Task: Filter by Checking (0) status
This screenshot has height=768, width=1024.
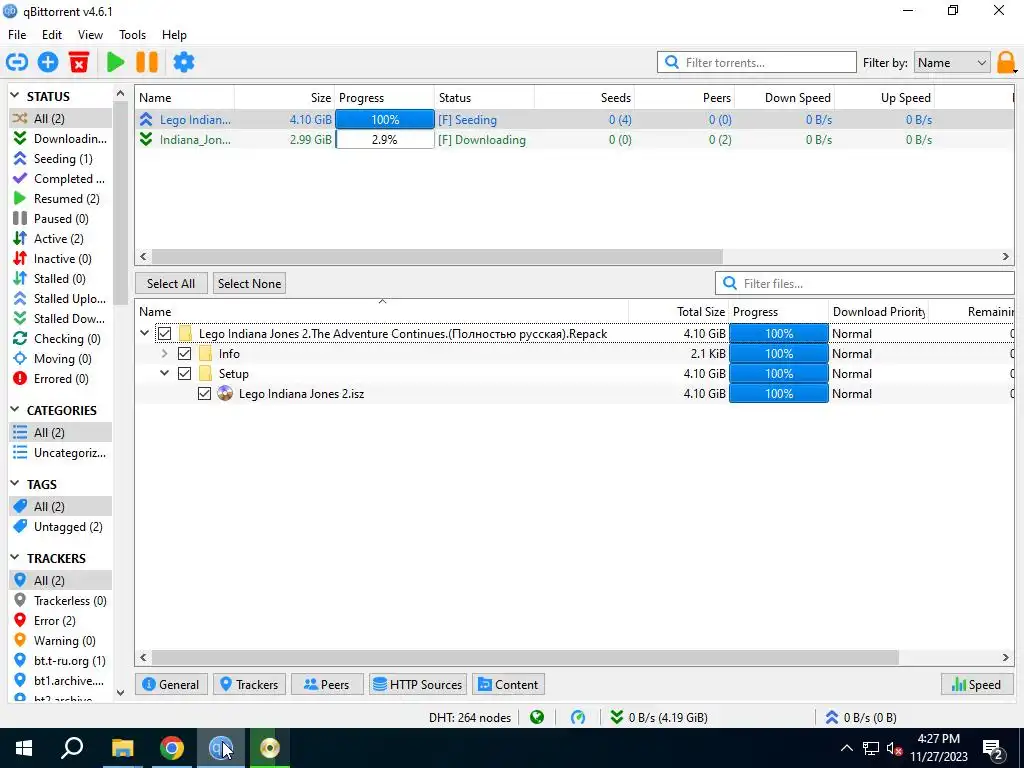Action: [60, 339]
